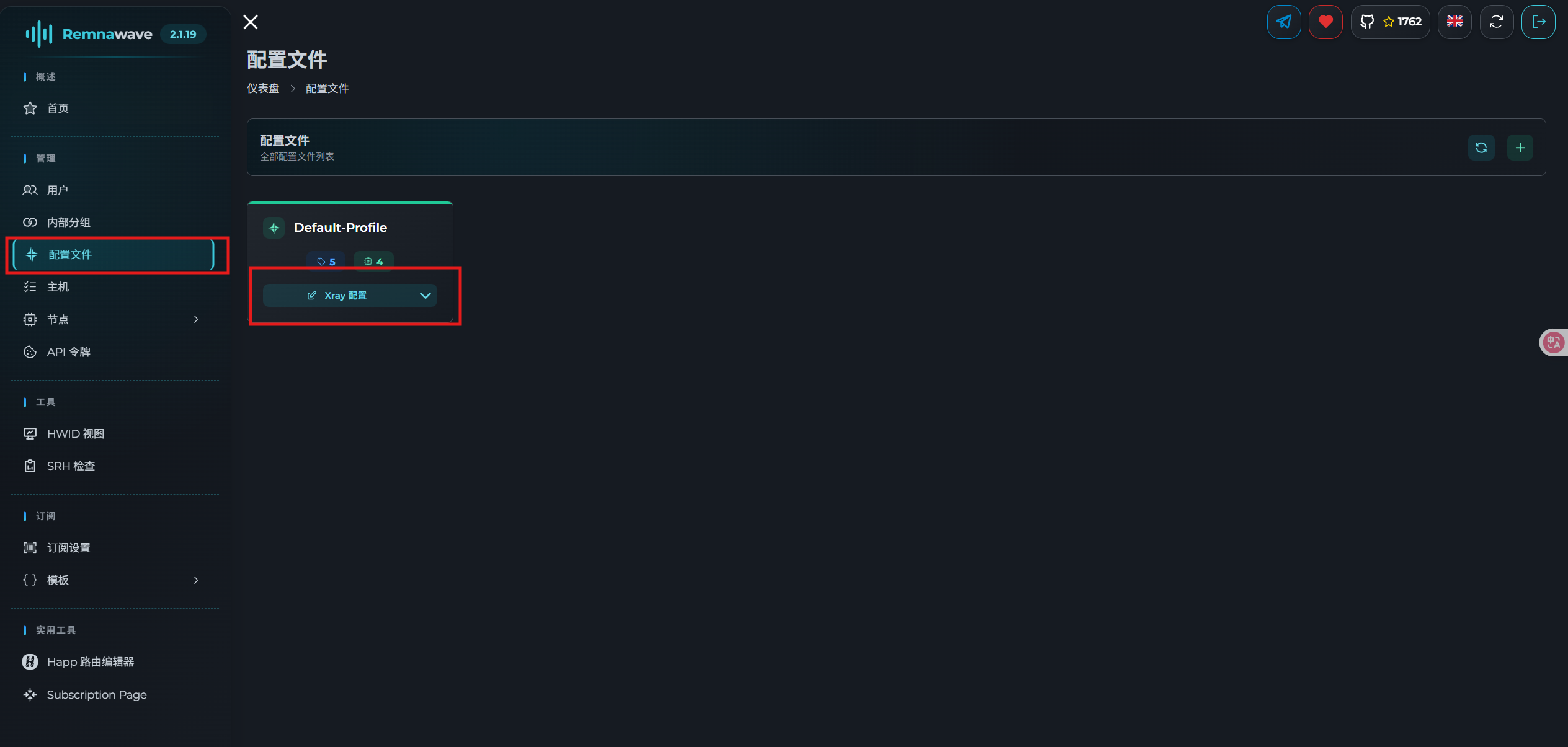This screenshot has width=1568, height=747.
Task: Add a new config profile
Action: pos(1520,148)
